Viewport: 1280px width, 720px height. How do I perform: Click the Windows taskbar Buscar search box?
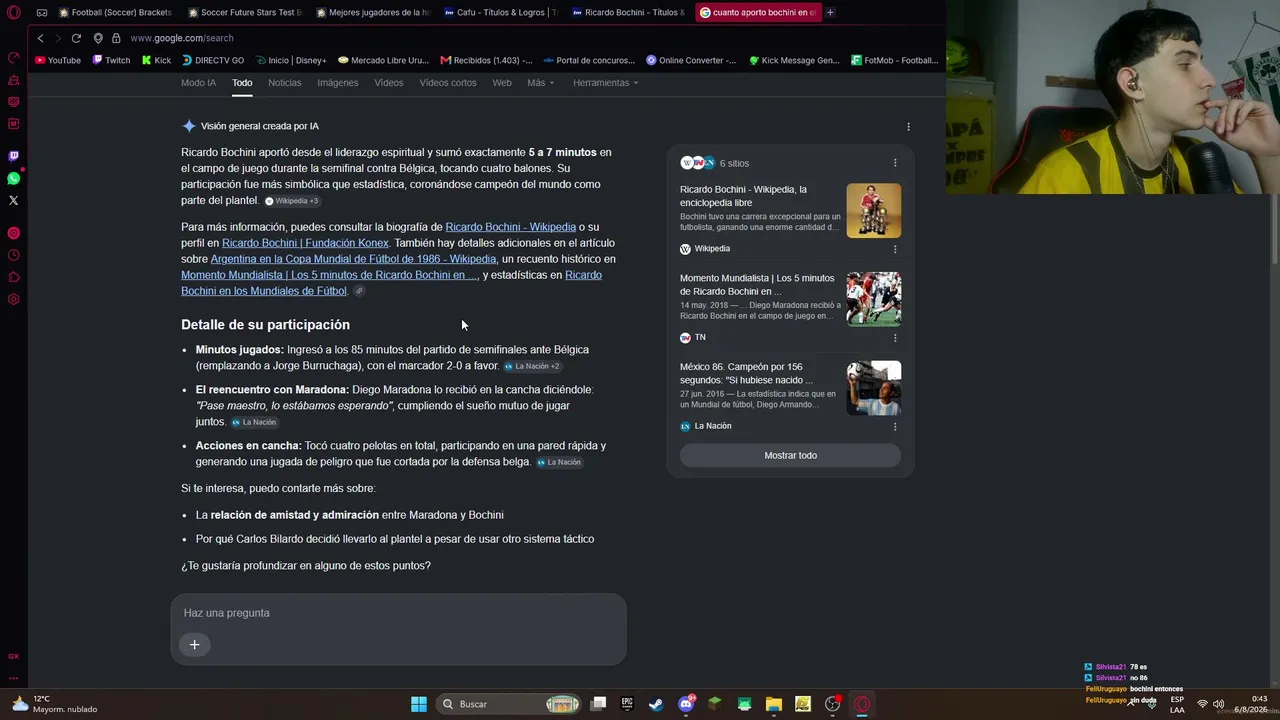click(511, 704)
